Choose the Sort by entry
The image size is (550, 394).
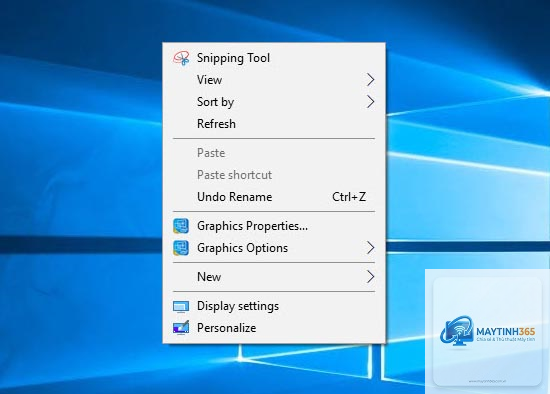(x=274, y=102)
